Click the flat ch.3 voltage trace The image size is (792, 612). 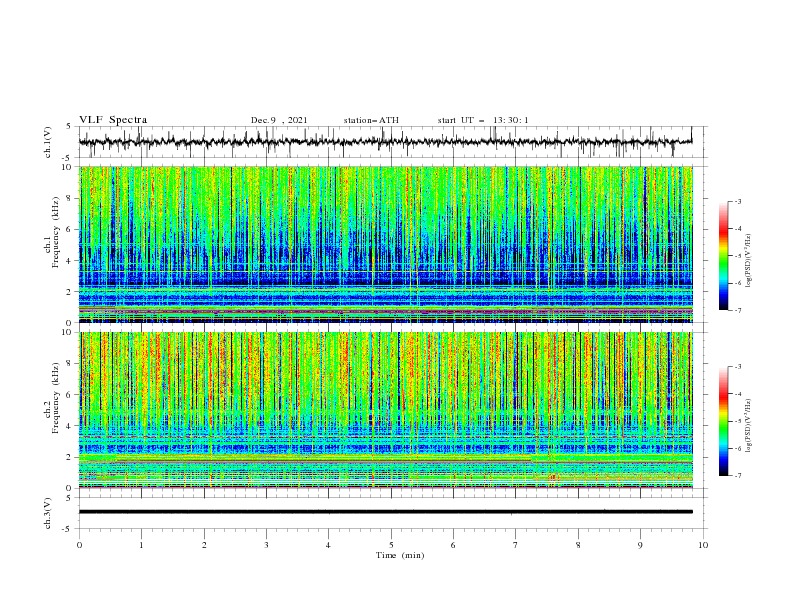tap(386, 512)
